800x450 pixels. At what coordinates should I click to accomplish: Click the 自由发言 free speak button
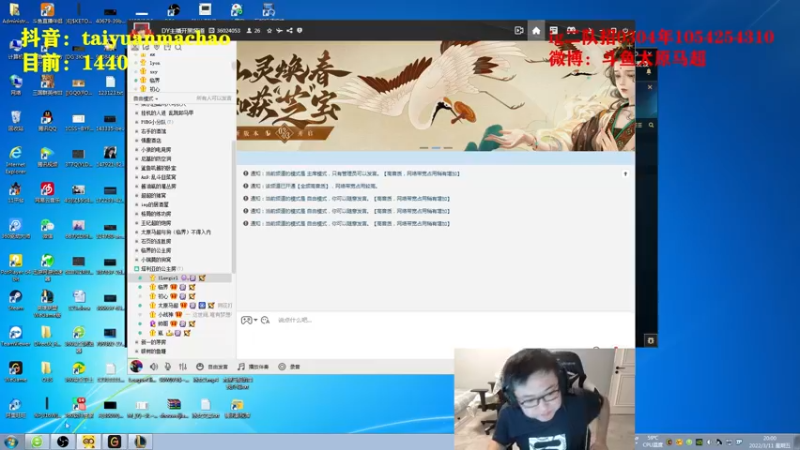click(x=212, y=366)
